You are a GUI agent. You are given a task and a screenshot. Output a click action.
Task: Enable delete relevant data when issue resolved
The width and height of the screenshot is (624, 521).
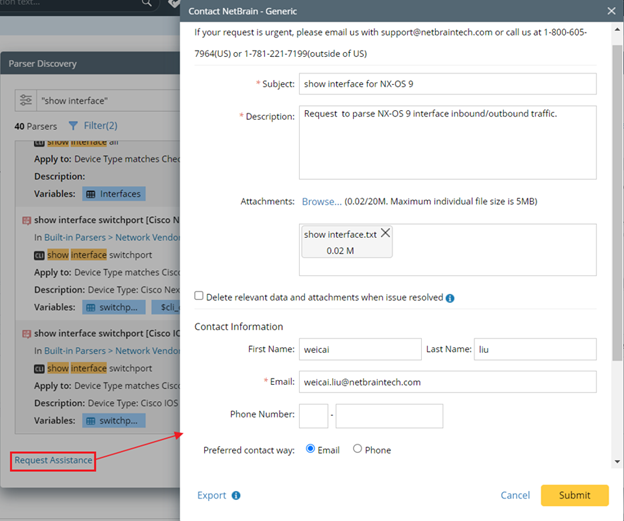pos(199,296)
